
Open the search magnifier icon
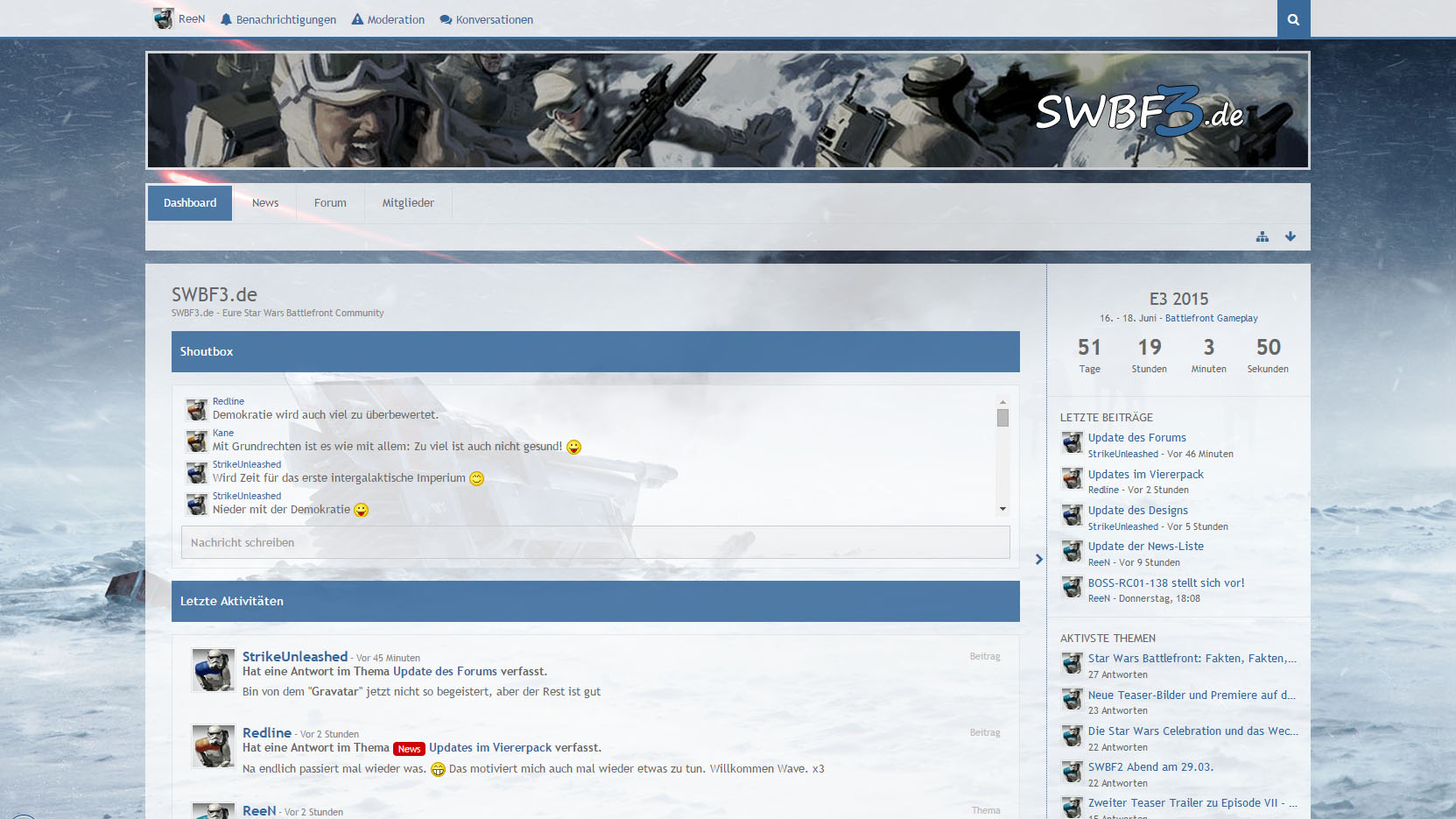tap(1293, 19)
